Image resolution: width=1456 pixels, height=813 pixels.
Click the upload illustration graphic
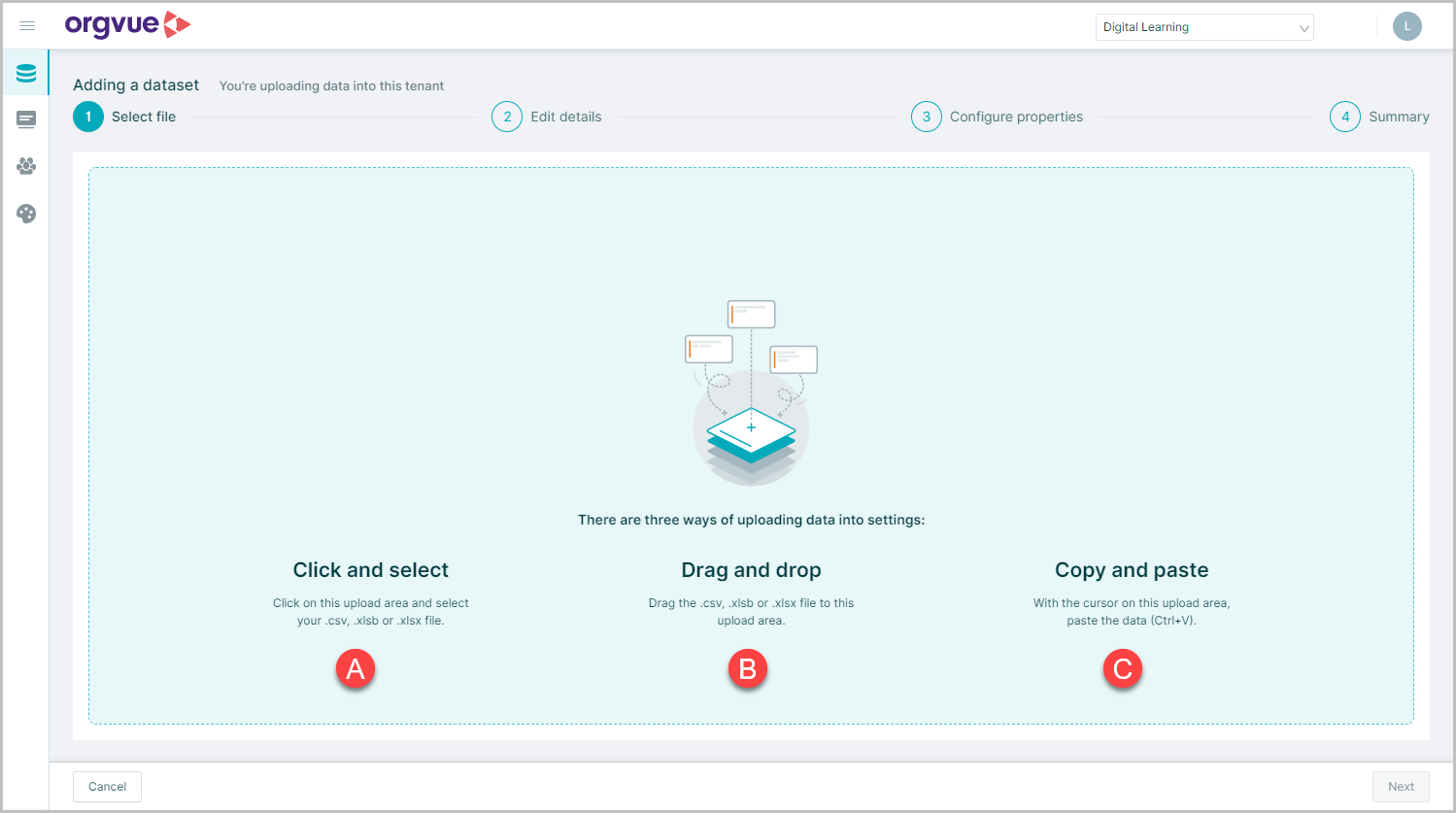tap(751, 393)
